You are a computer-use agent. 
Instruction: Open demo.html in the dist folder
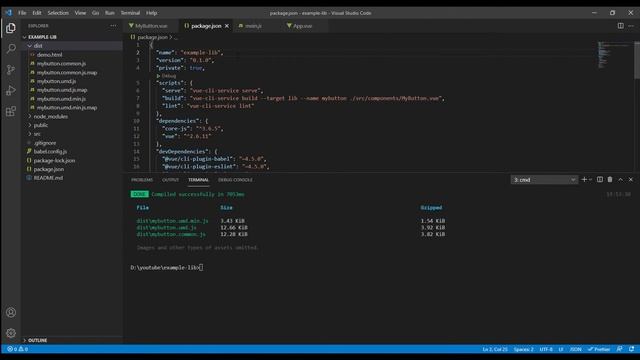49,55
